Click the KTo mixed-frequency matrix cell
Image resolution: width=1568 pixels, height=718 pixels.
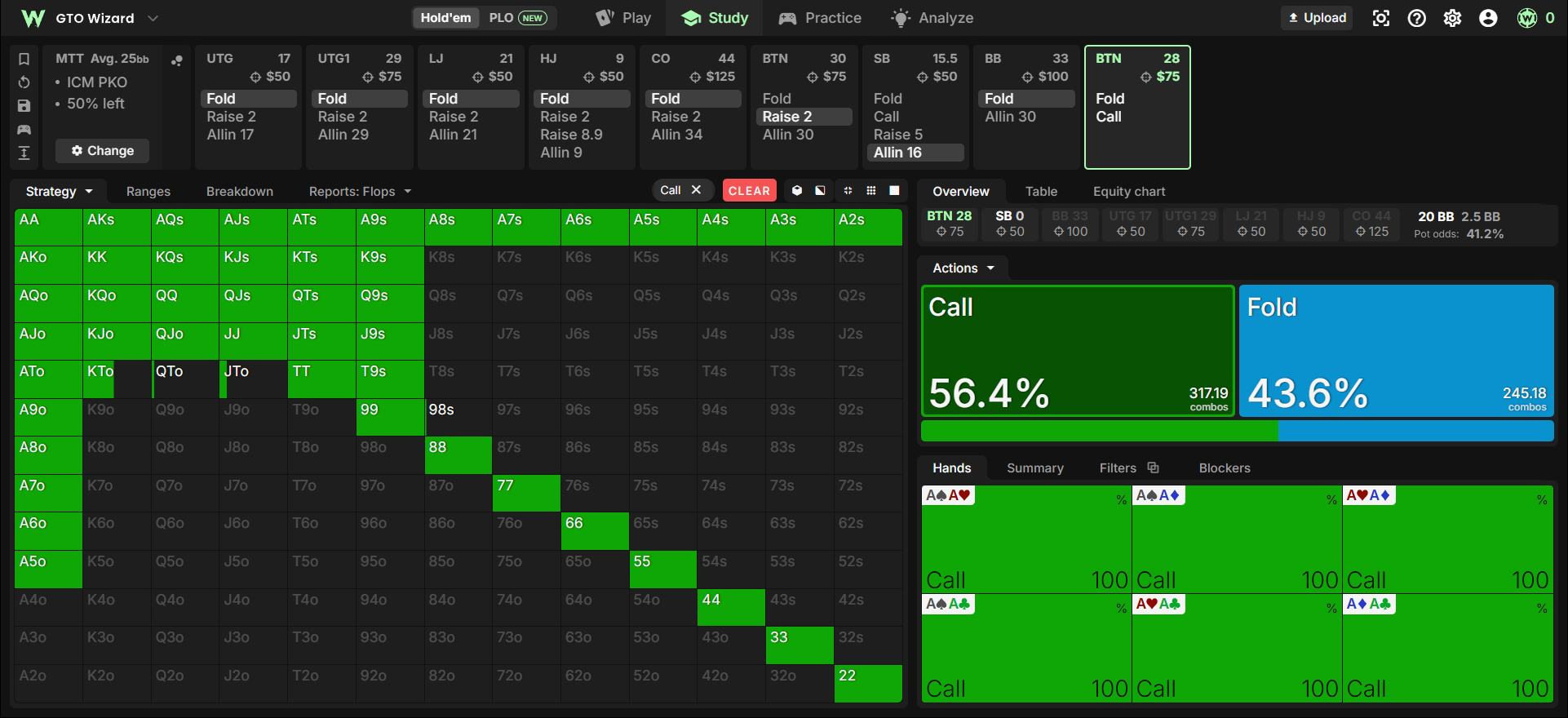pyautogui.click(x=117, y=379)
